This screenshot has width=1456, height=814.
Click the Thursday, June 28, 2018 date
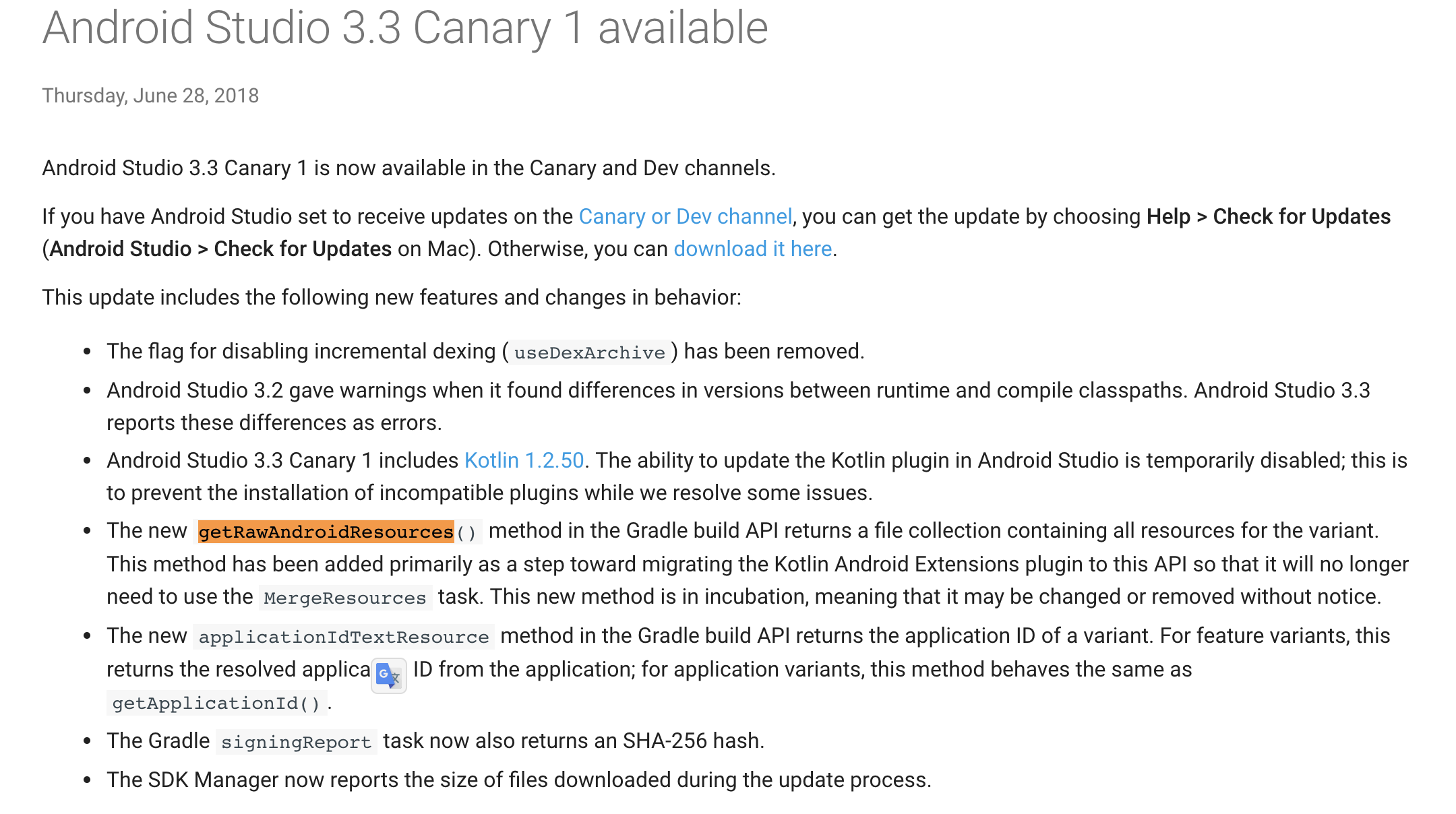(150, 96)
